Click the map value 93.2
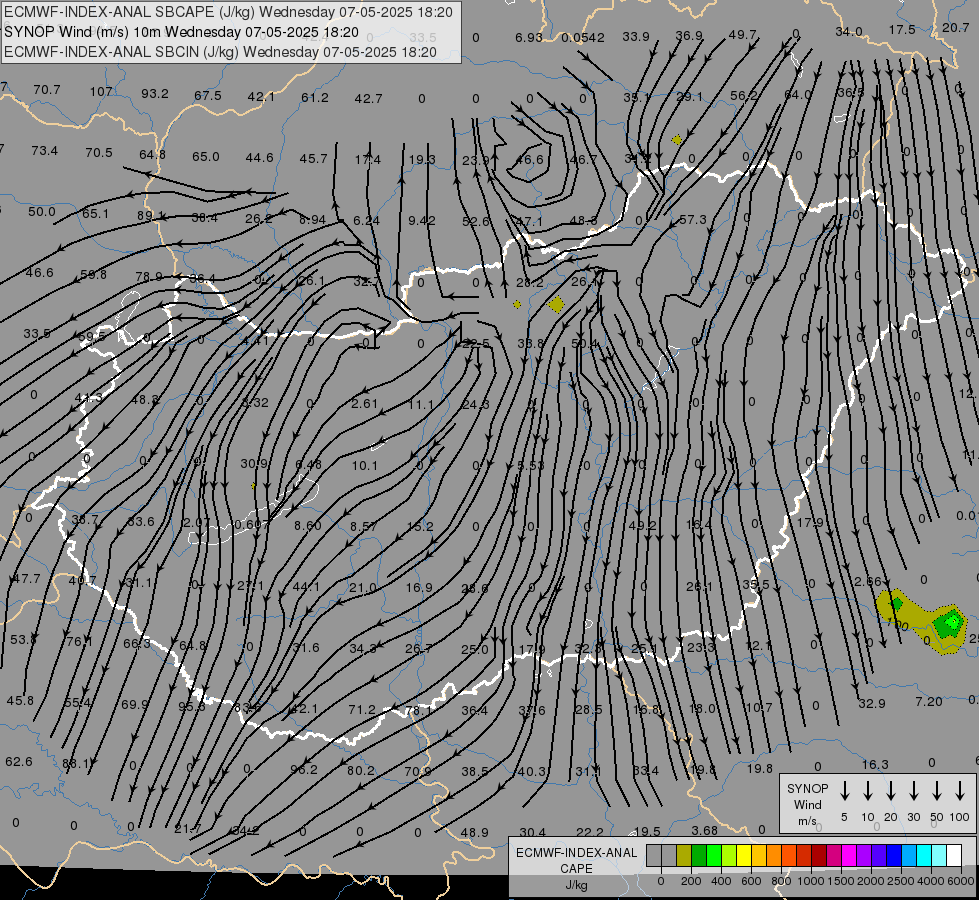This screenshot has width=979, height=900. pyautogui.click(x=155, y=94)
